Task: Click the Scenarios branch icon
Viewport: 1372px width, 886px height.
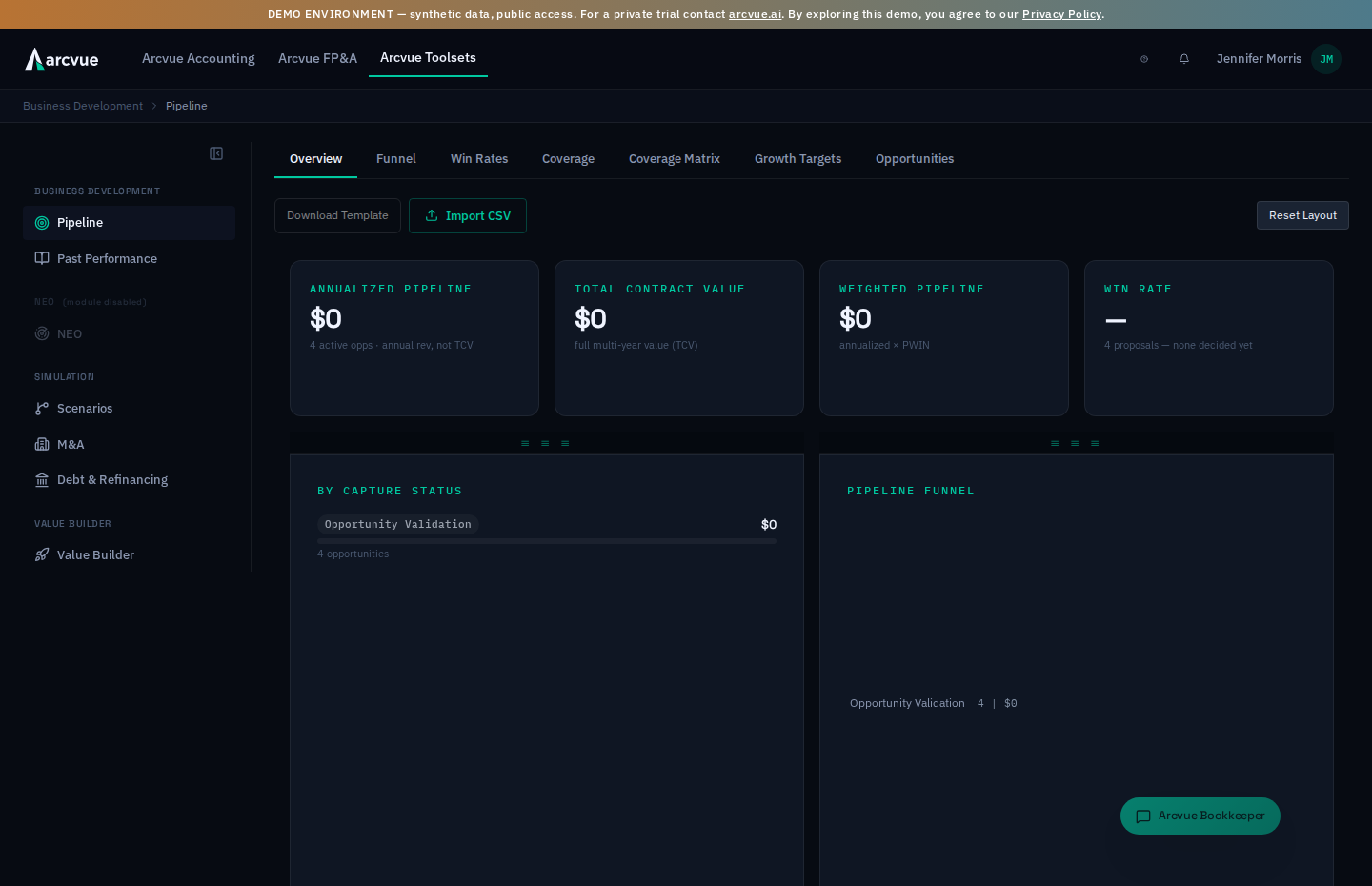Action: tap(42, 409)
